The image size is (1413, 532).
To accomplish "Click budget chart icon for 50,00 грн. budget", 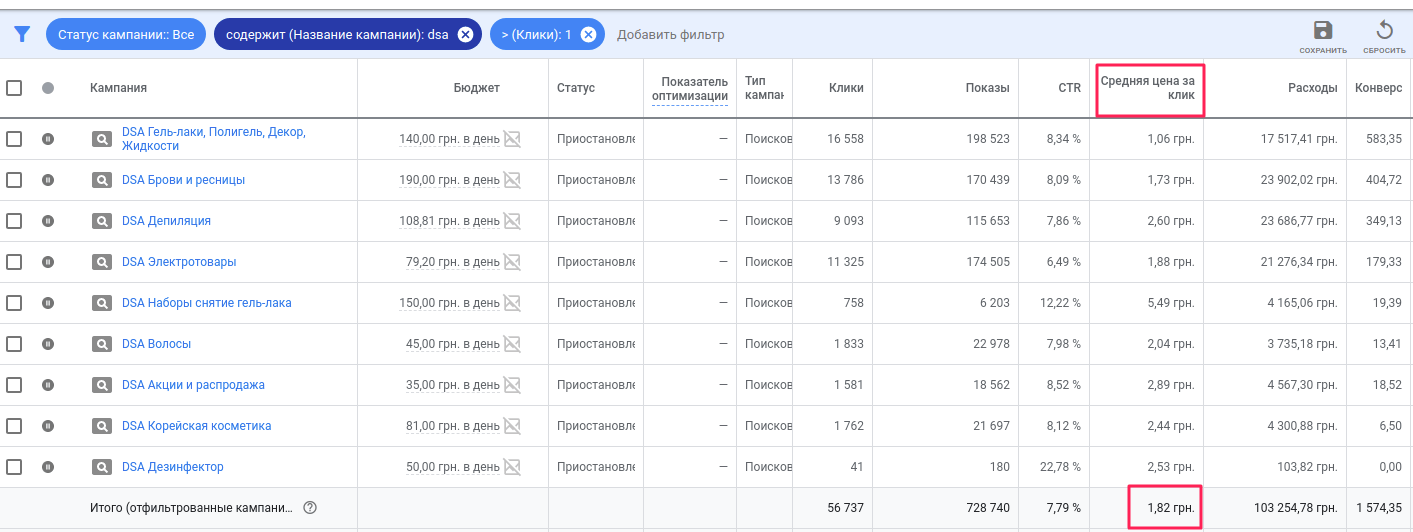I will point(512,467).
